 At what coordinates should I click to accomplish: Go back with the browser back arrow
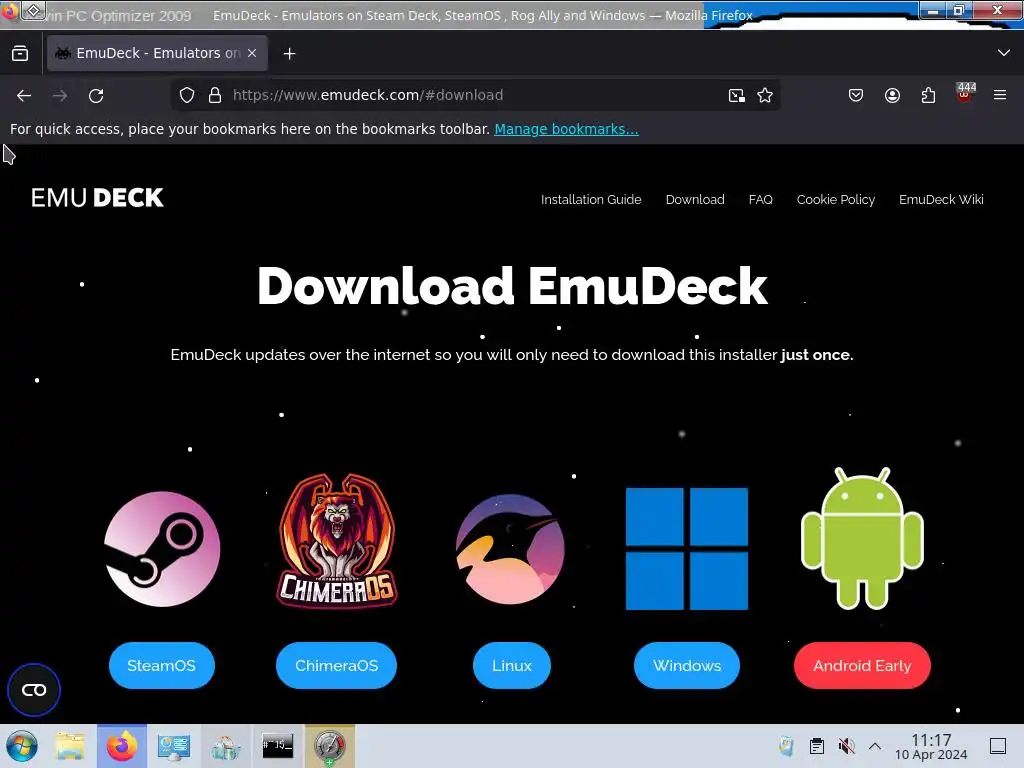[x=24, y=96]
